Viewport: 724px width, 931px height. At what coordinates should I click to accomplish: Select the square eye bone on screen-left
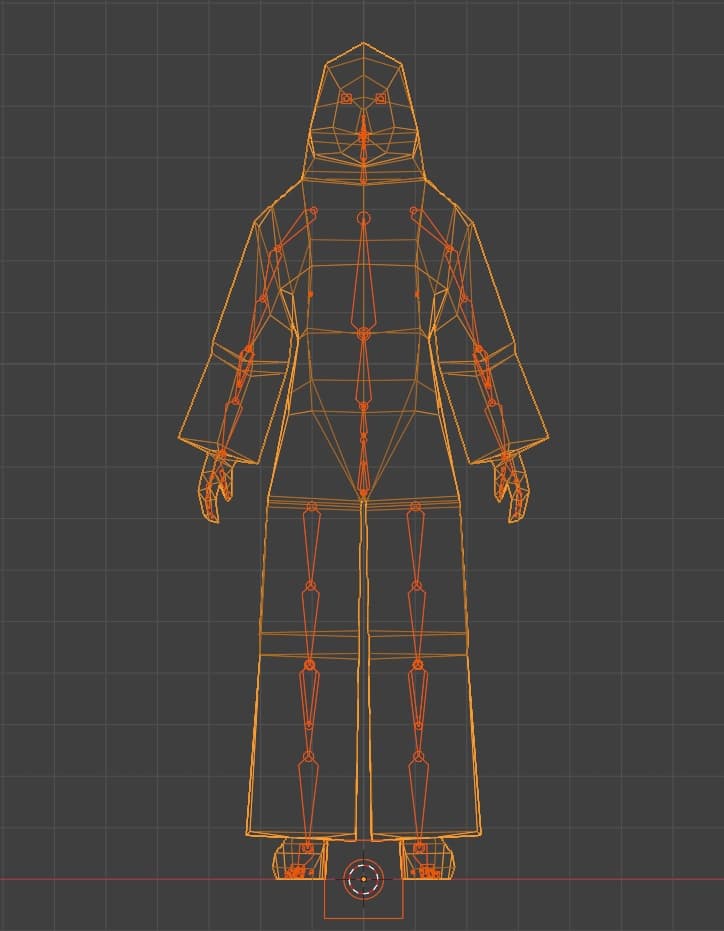coord(346,99)
